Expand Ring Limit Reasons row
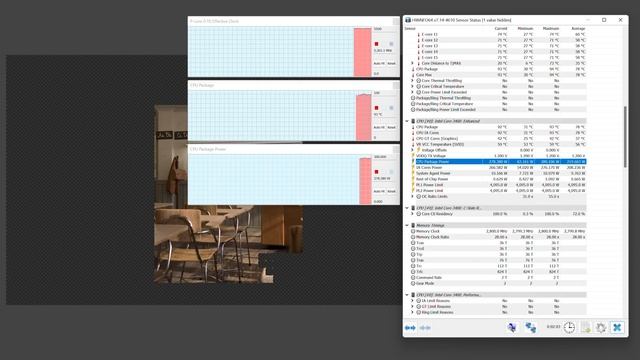This screenshot has width=640, height=360. 412,312
